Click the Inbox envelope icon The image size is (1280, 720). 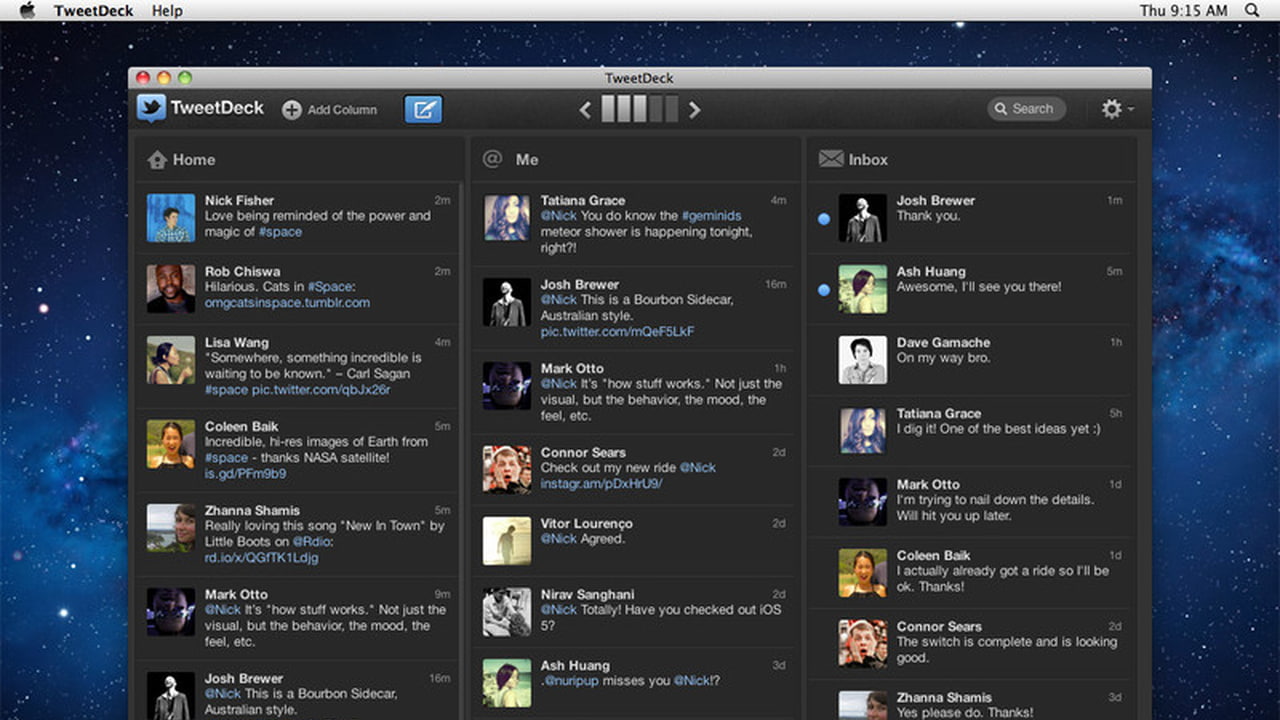tap(831, 159)
